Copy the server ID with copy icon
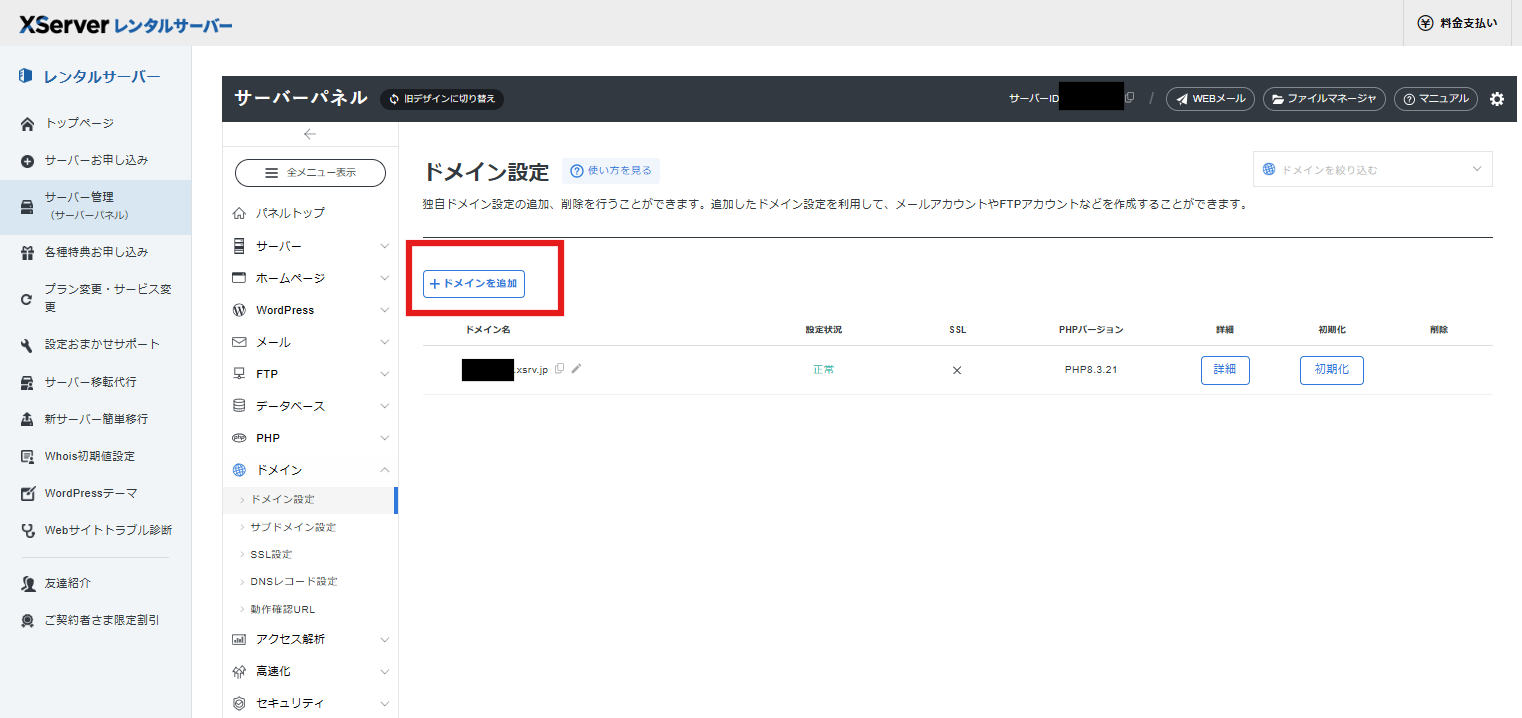The image size is (1522, 718). point(1130,98)
